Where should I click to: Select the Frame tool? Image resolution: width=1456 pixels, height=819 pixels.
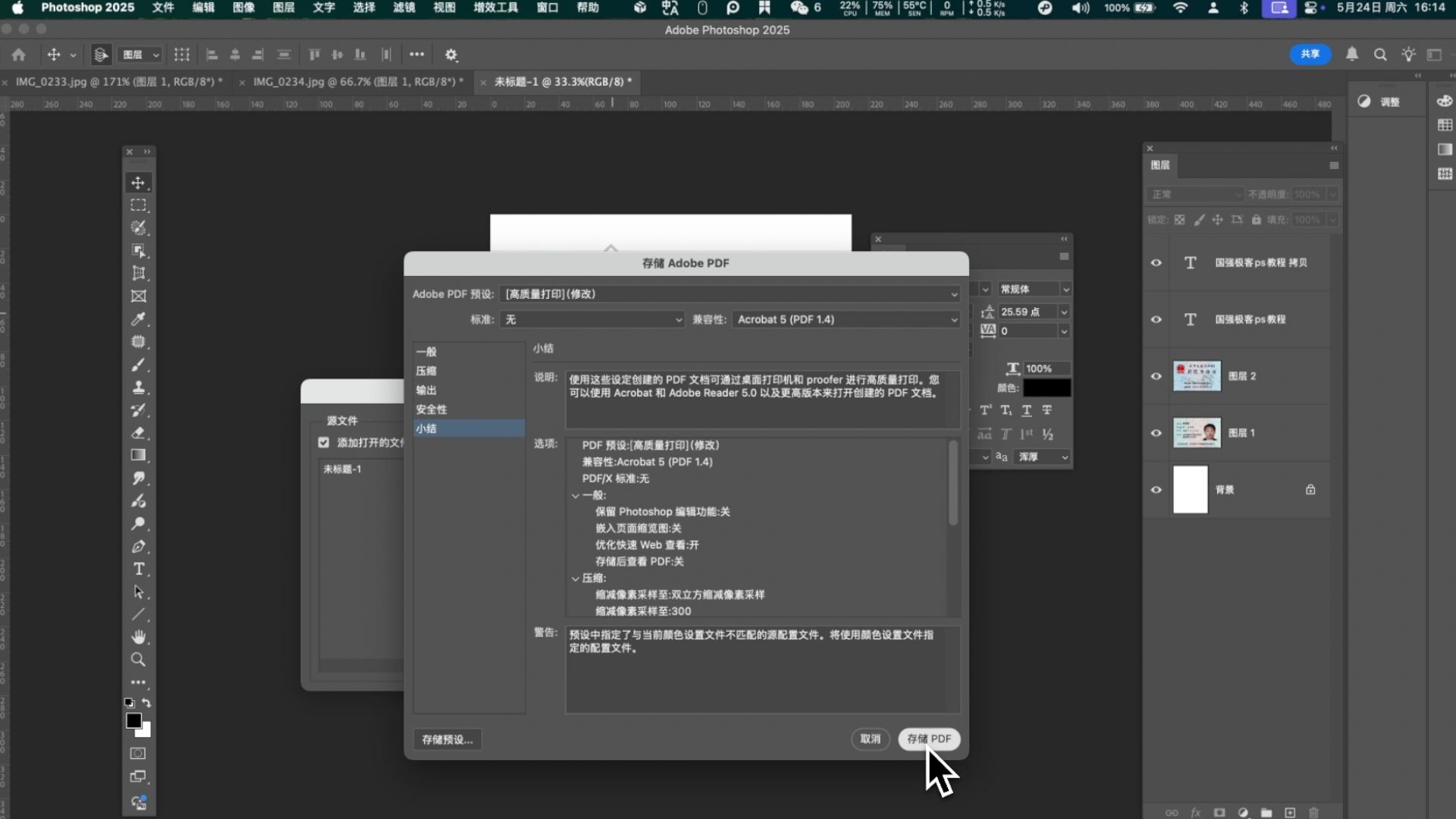[138, 297]
